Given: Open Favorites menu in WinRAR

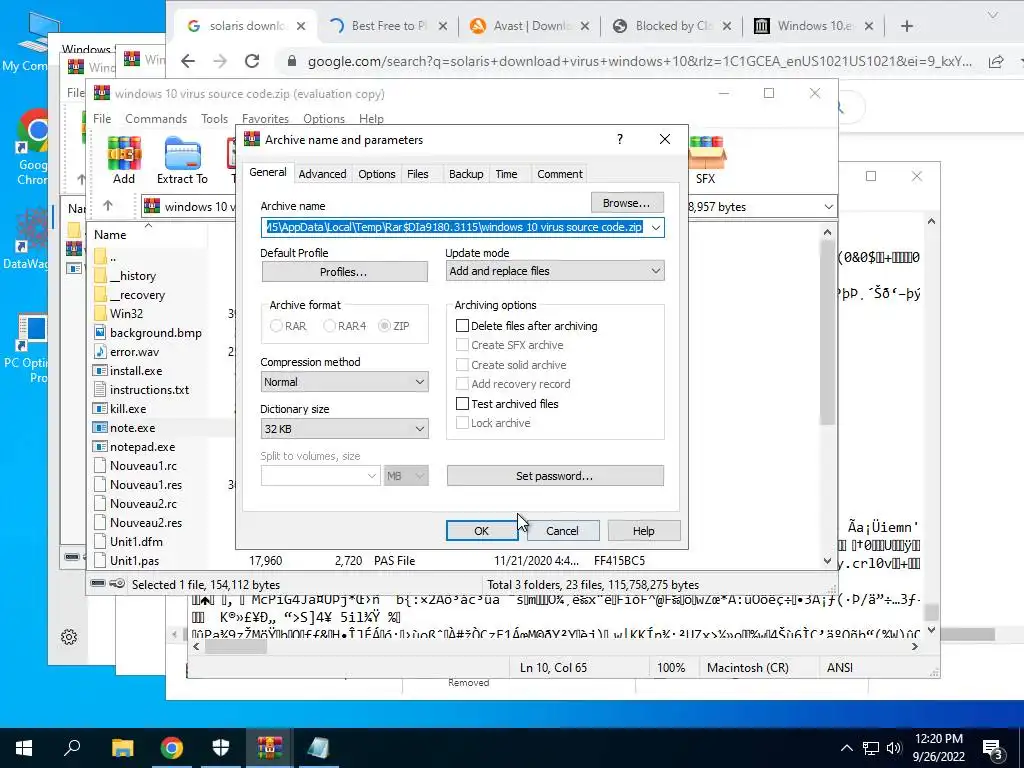Looking at the screenshot, I should 265,119.
